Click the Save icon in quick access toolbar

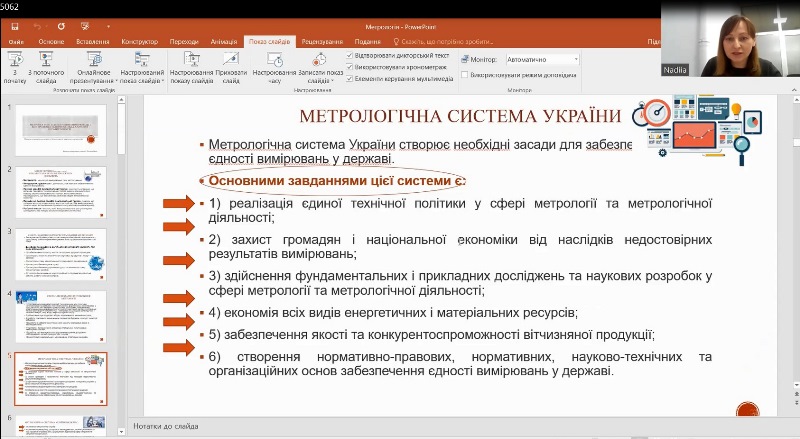tap(15, 27)
